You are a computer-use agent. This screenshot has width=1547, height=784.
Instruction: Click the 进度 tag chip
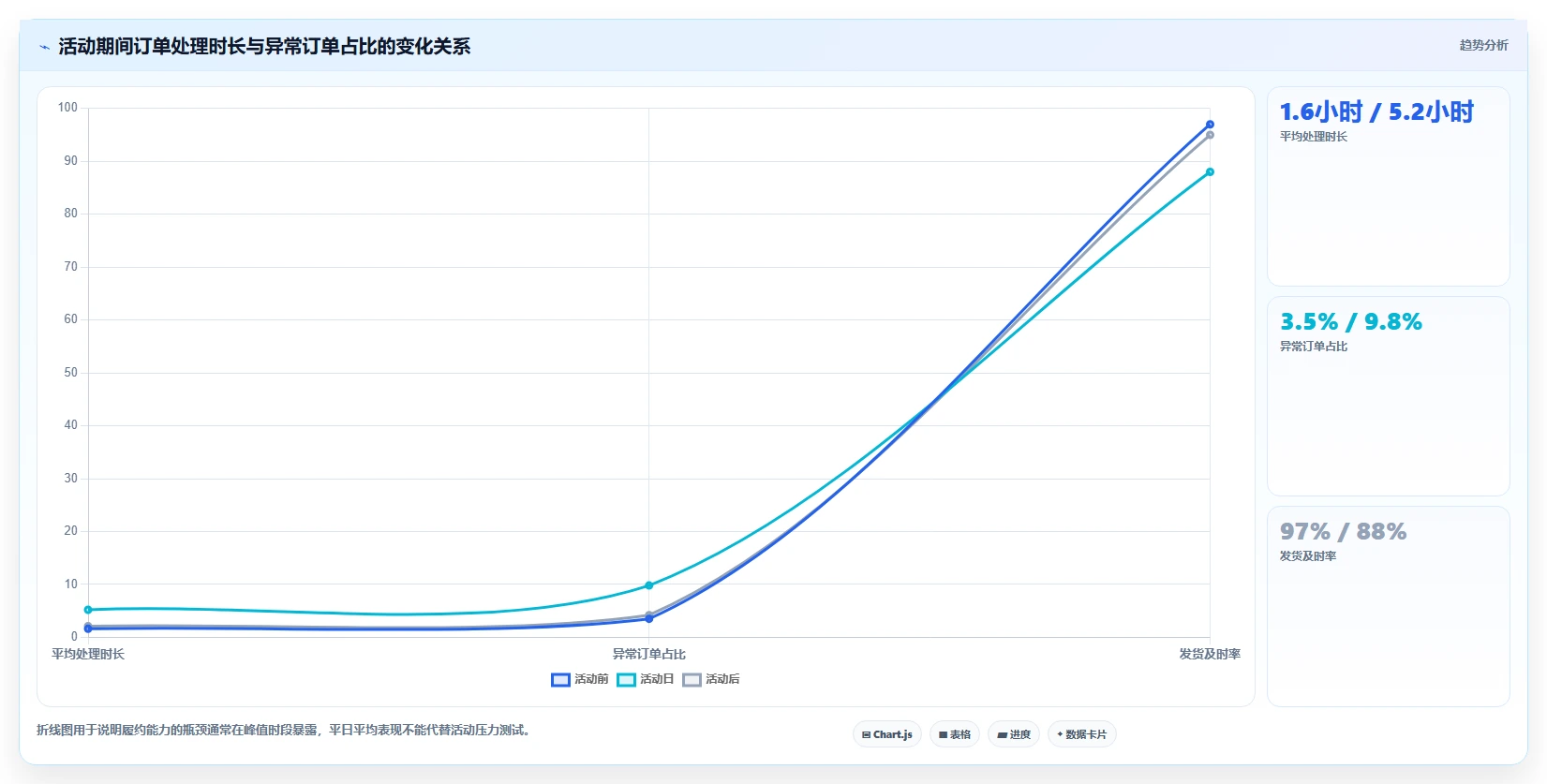coord(1014,734)
